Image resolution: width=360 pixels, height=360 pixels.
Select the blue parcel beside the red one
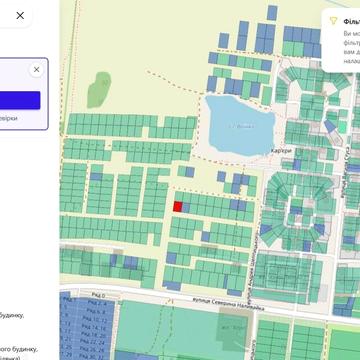coord(186,208)
